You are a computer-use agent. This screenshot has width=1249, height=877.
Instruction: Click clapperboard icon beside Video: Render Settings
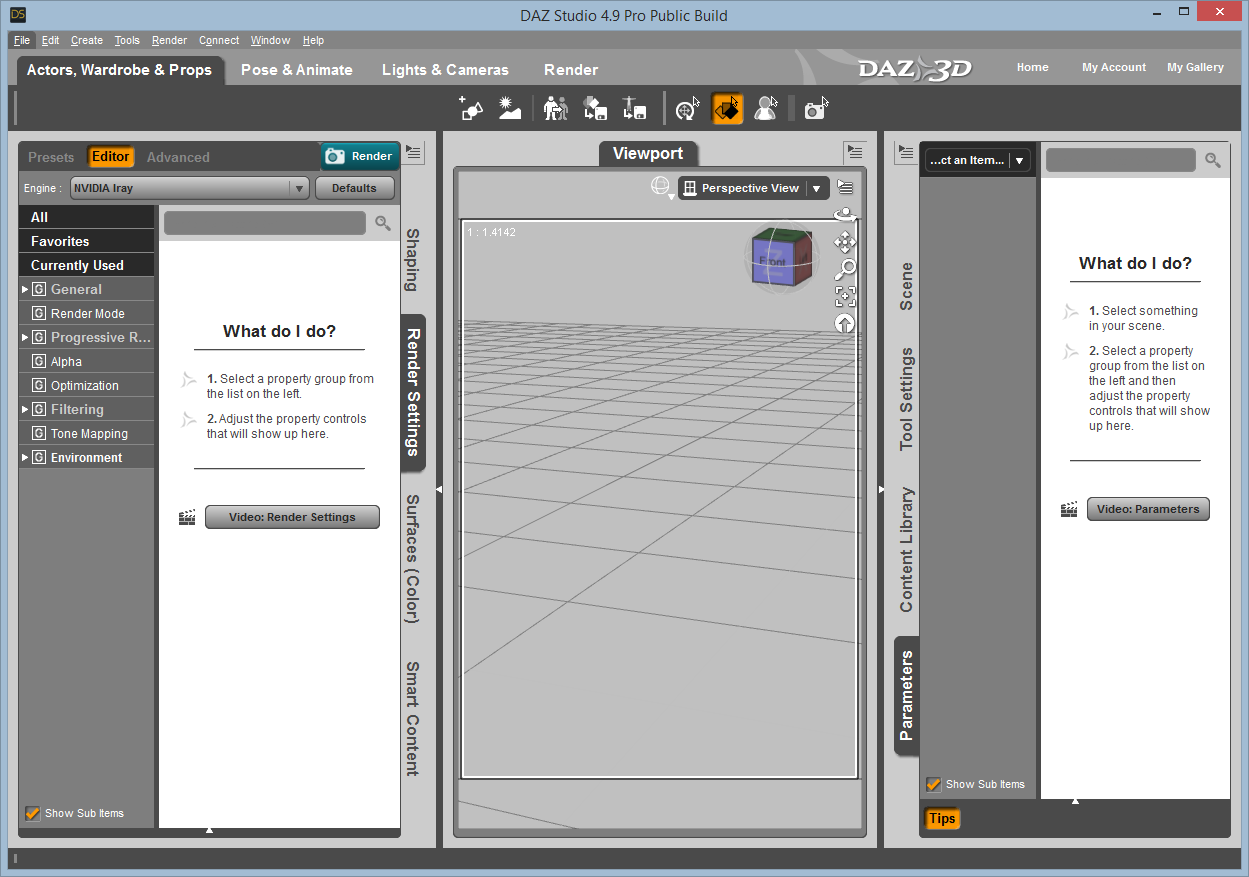187,517
